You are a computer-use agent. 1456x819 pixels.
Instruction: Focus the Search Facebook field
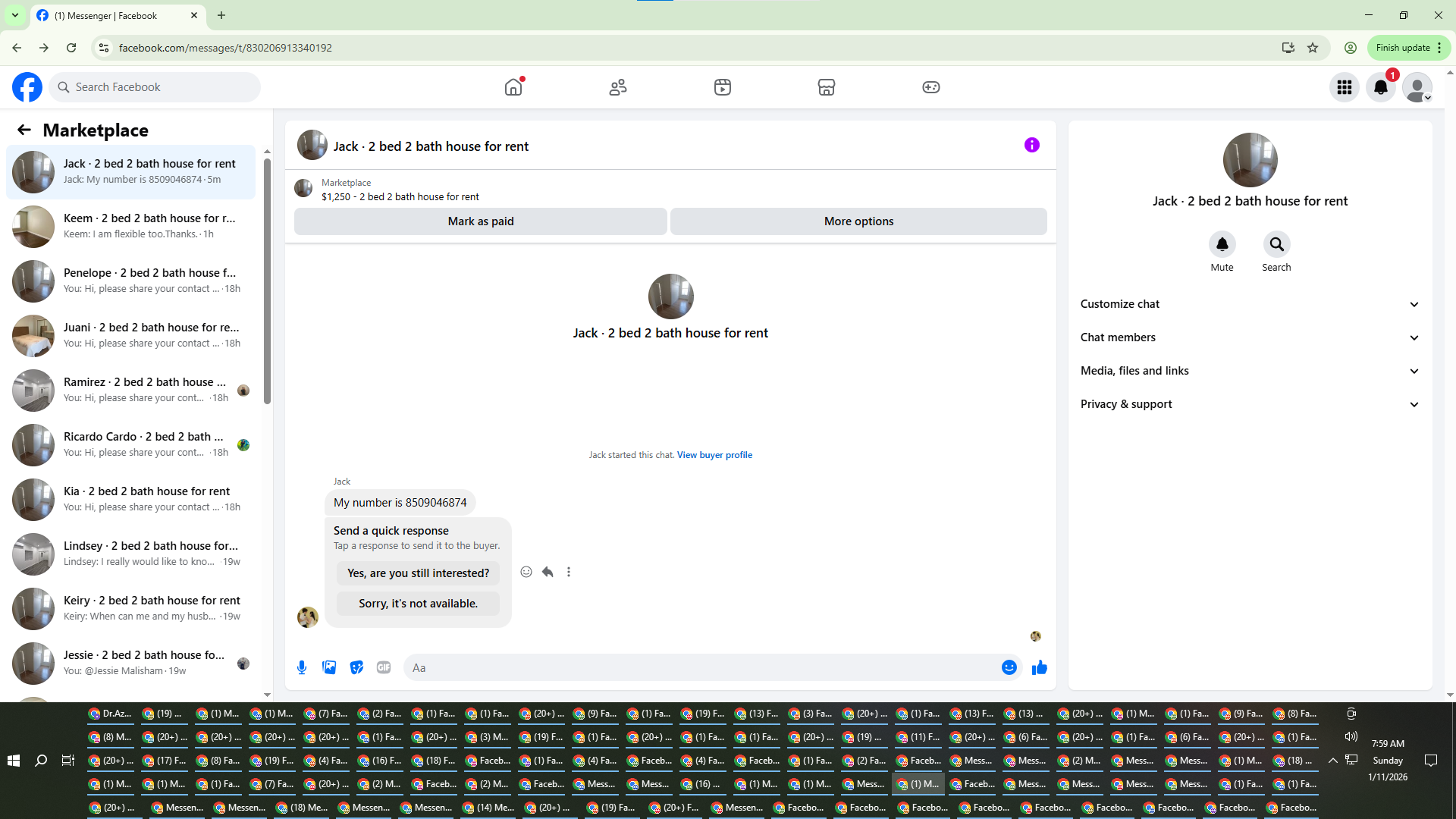155,87
